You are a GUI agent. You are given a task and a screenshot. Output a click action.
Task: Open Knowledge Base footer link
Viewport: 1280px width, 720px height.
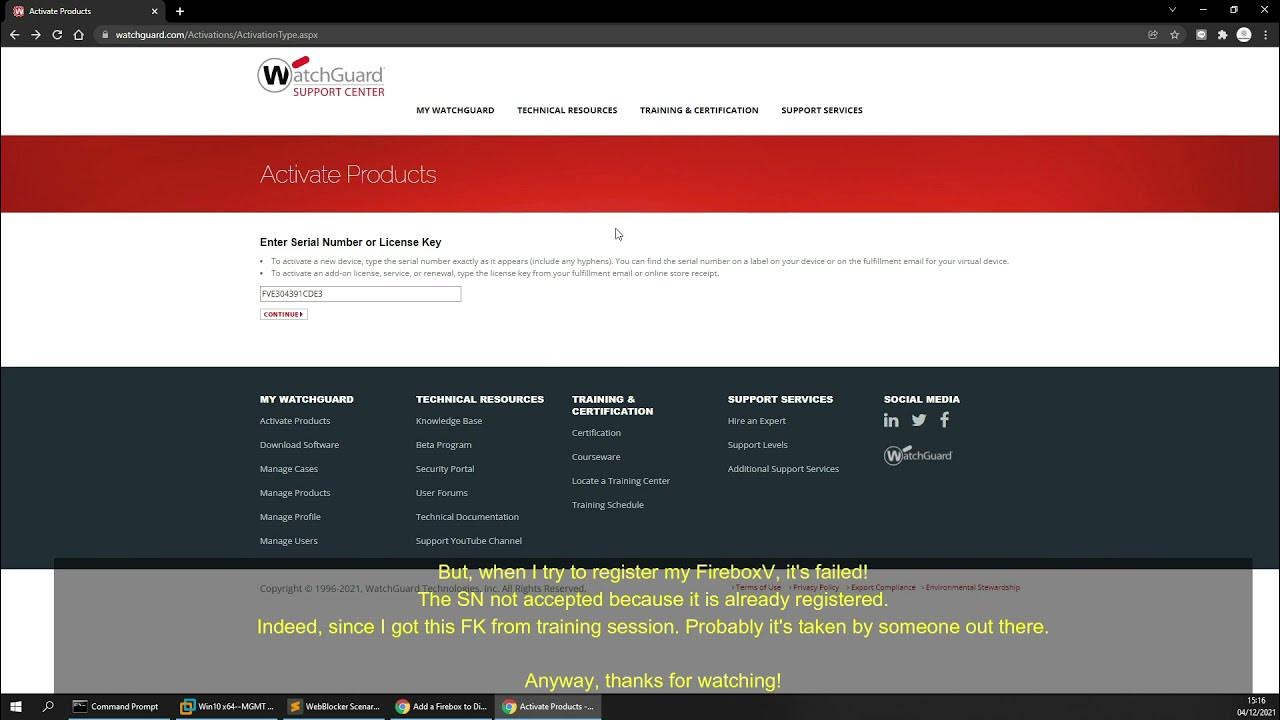point(449,421)
